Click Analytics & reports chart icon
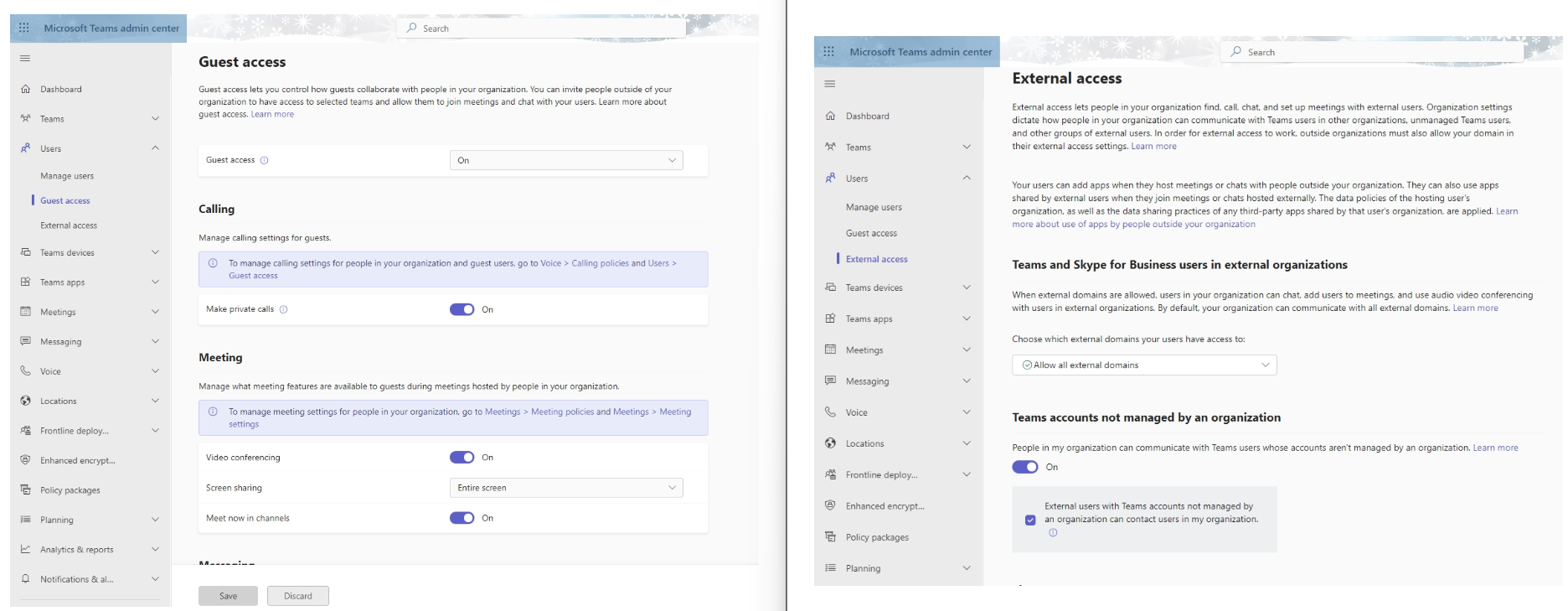1568x611 pixels. [25, 549]
